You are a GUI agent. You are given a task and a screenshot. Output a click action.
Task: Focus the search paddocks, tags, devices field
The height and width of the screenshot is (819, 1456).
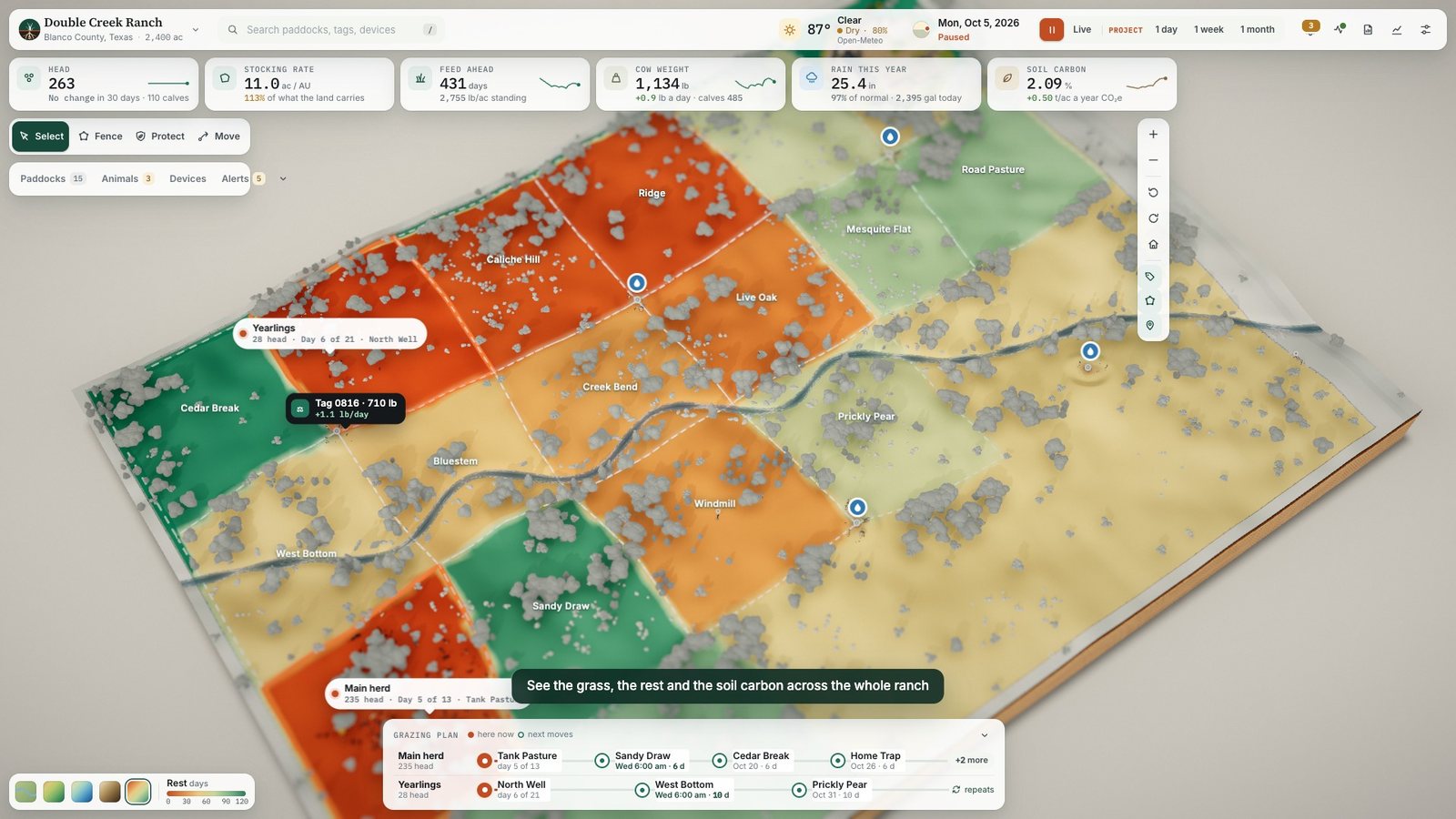click(331, 30)
